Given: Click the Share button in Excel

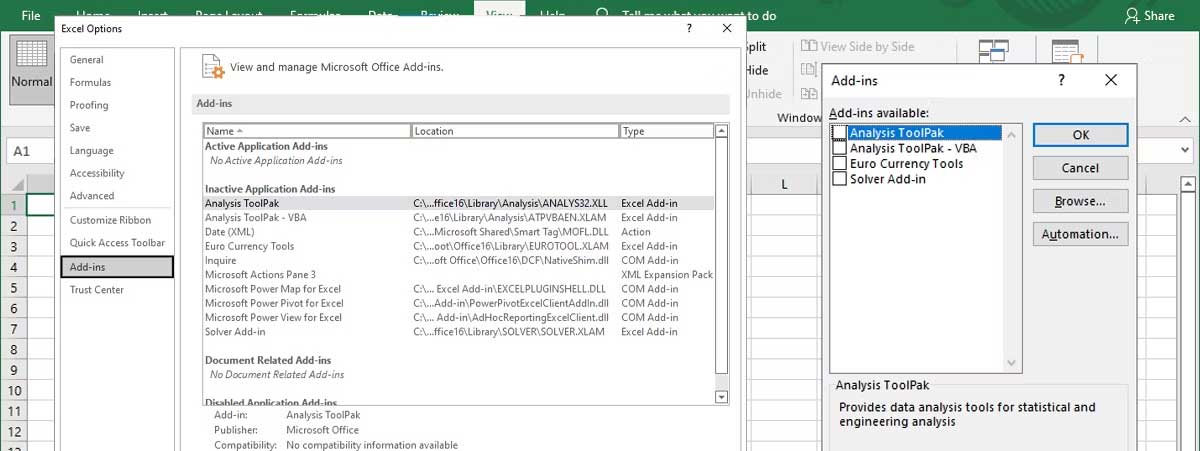Looking at the screenshot, I should [x=1149, y=16].
